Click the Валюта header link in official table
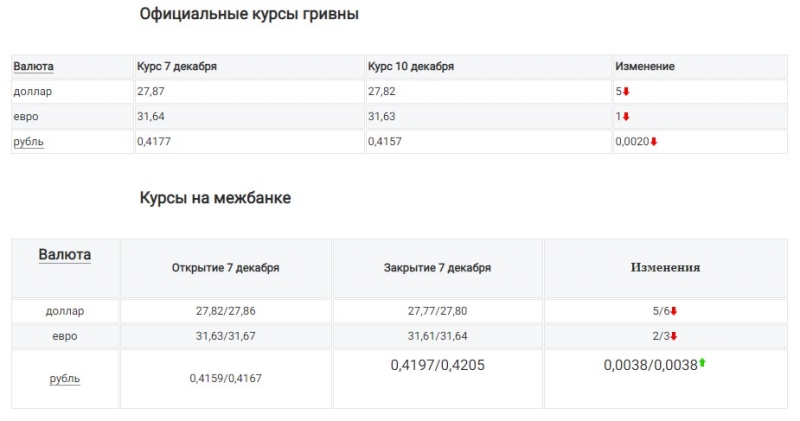Viewport: 800px width, 421px height. click(33, 67)
